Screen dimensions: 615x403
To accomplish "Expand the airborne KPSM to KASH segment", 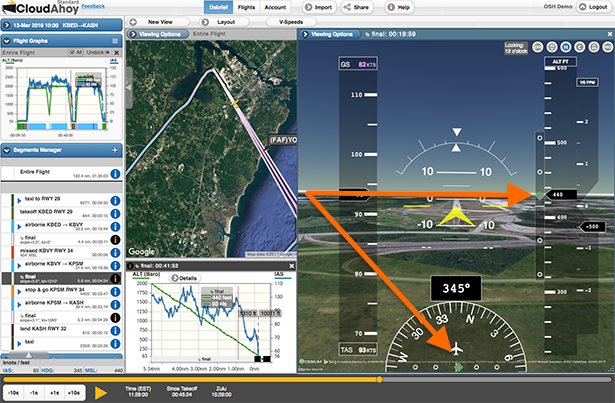I will 19,305.
